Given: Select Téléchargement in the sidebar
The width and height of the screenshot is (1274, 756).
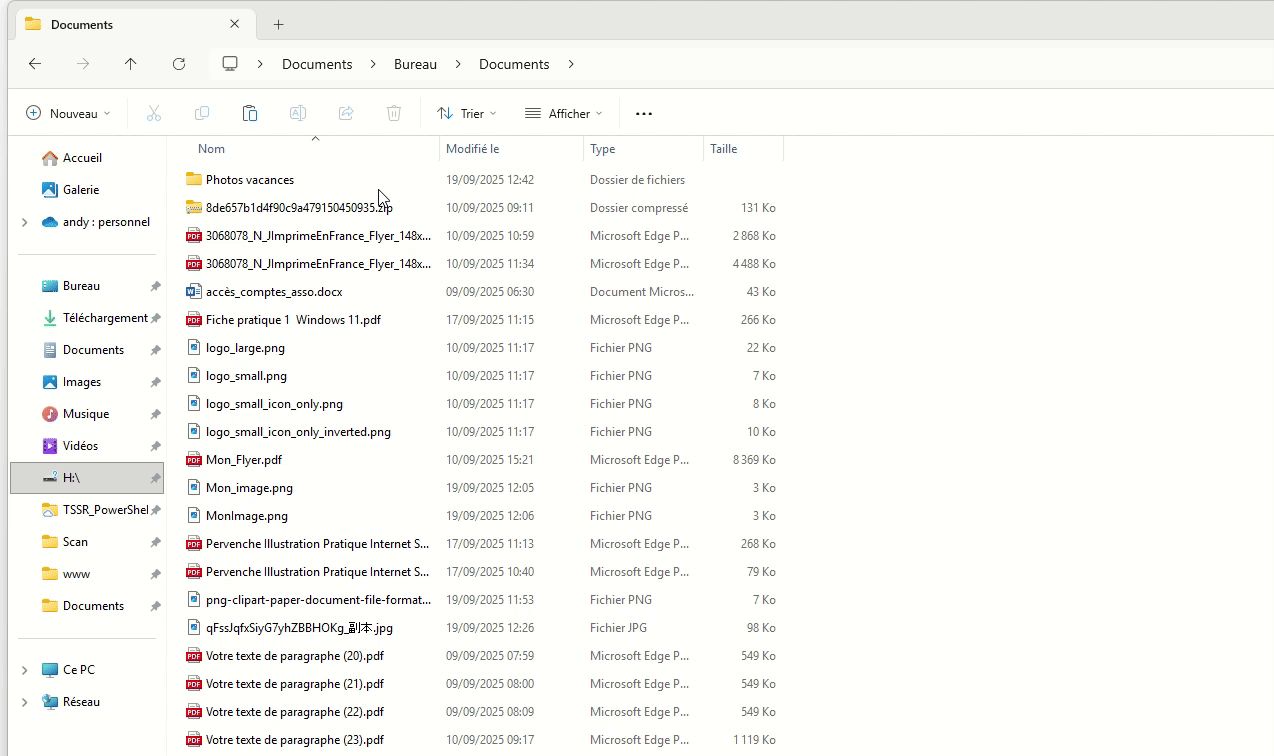Looking at the screenshot, I should coord(104,318).
